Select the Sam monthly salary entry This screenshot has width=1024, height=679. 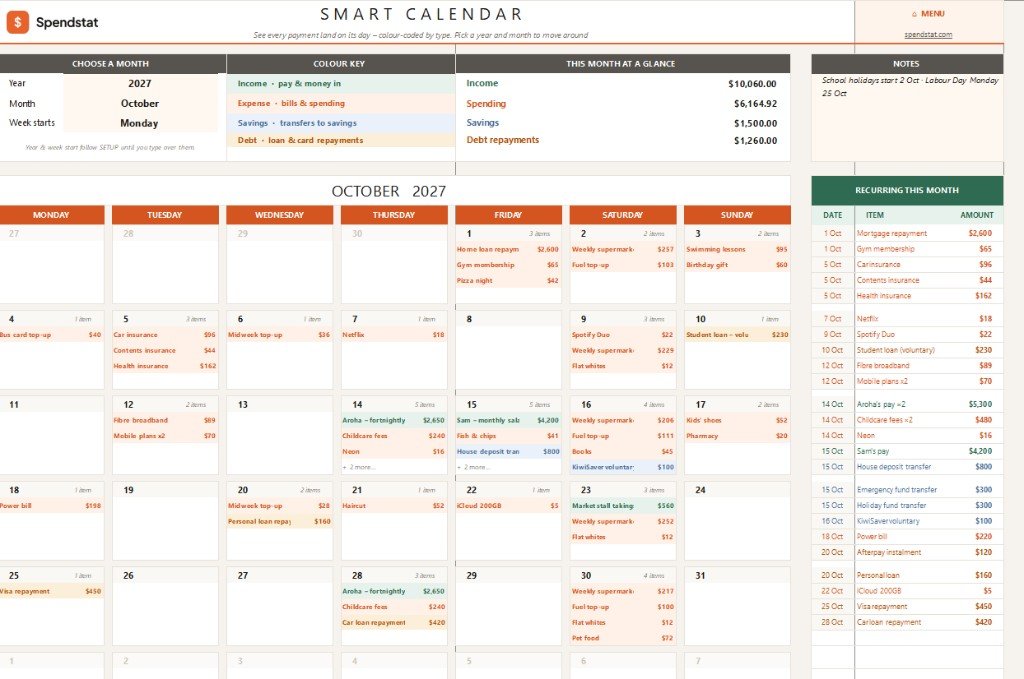(x=508, y=420)
